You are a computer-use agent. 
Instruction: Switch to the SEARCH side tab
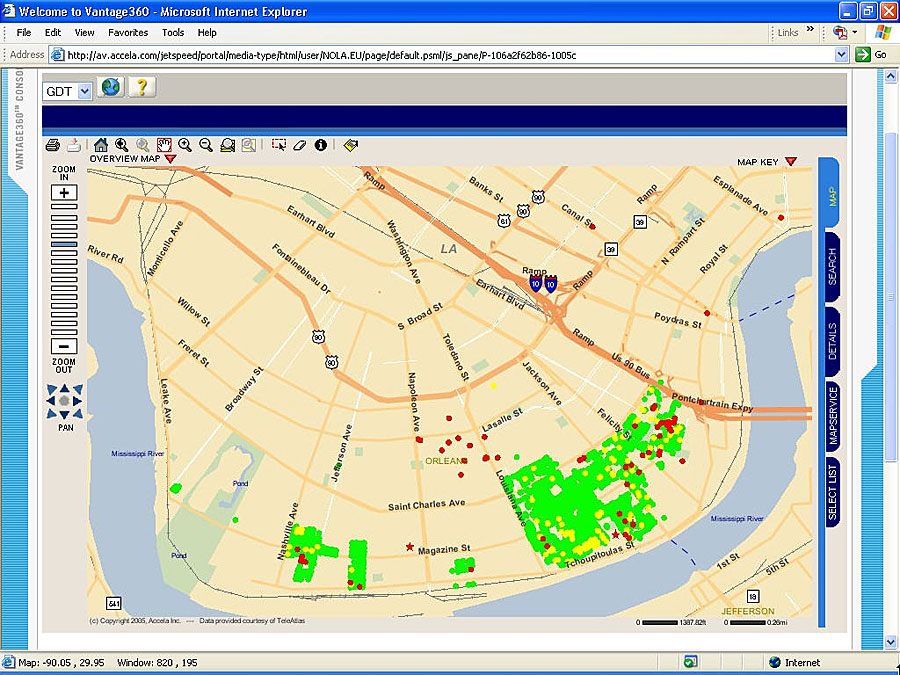832,267
